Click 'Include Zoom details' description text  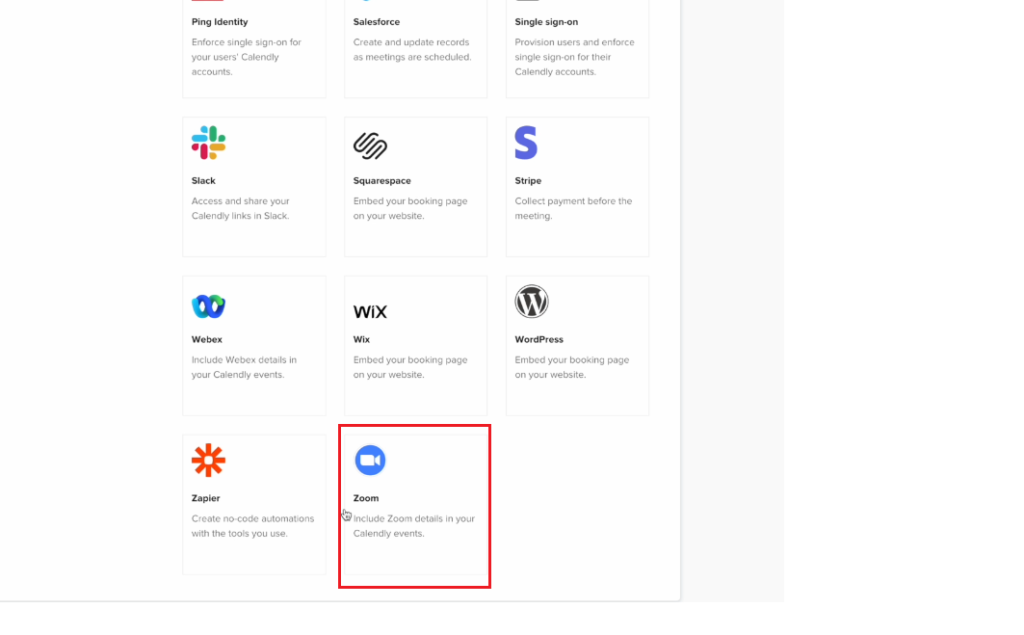pos(414,526)
